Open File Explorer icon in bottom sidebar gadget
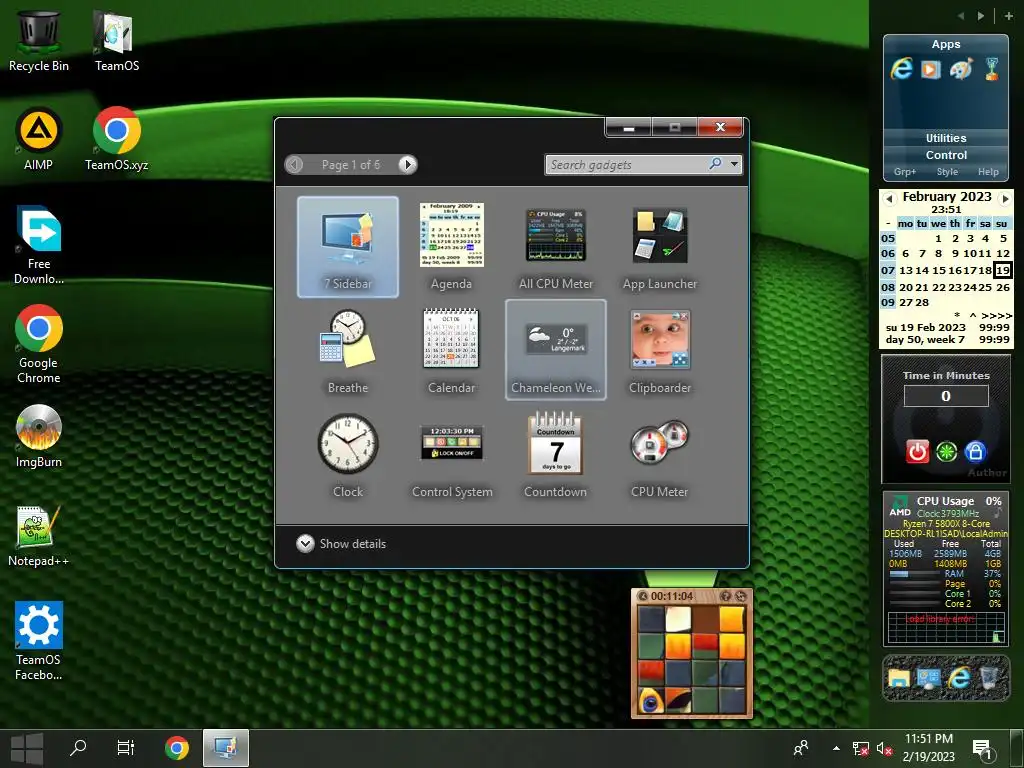The width and height of the screenshot is (1024, 768). (x=899, y=679)
